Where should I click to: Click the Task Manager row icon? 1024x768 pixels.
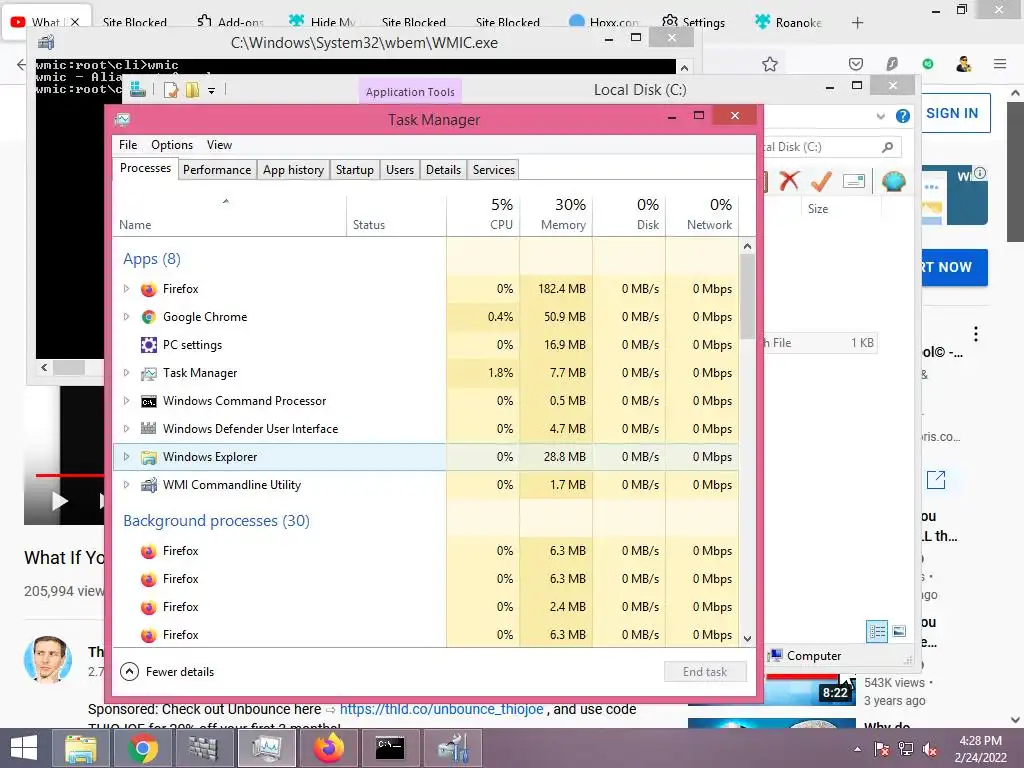(149, 373)
